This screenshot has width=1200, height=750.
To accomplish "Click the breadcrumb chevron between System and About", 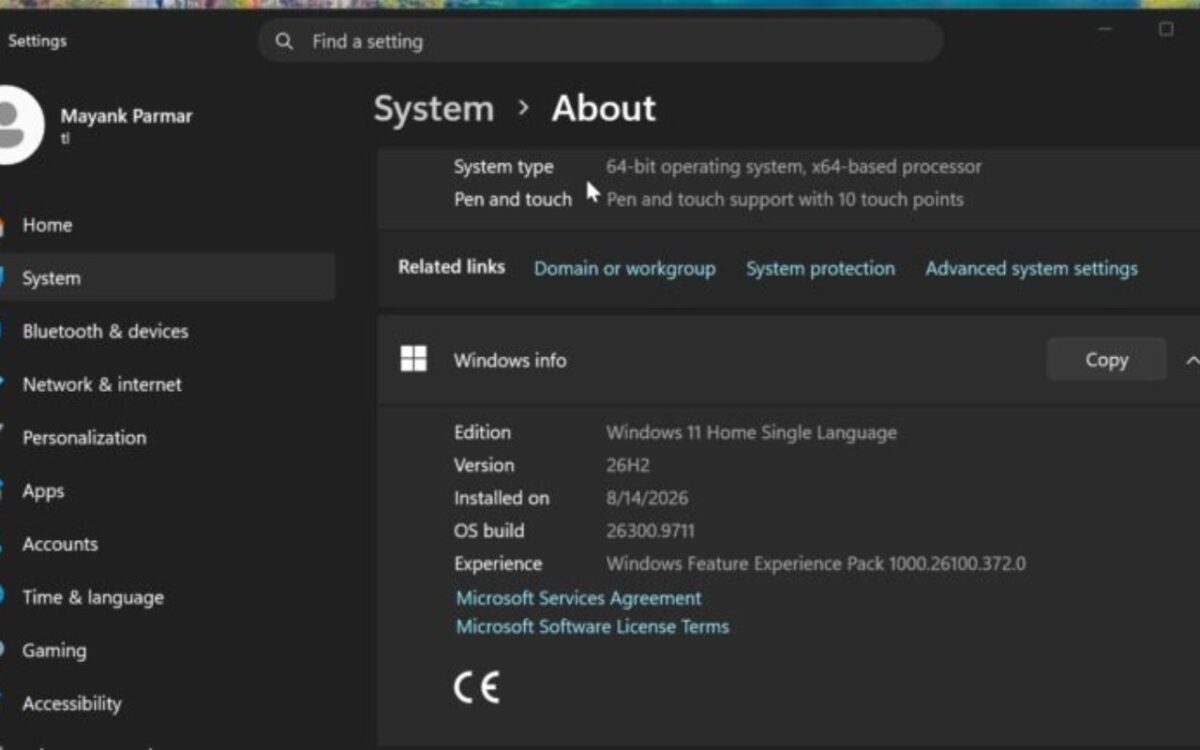I will point(523,108).
